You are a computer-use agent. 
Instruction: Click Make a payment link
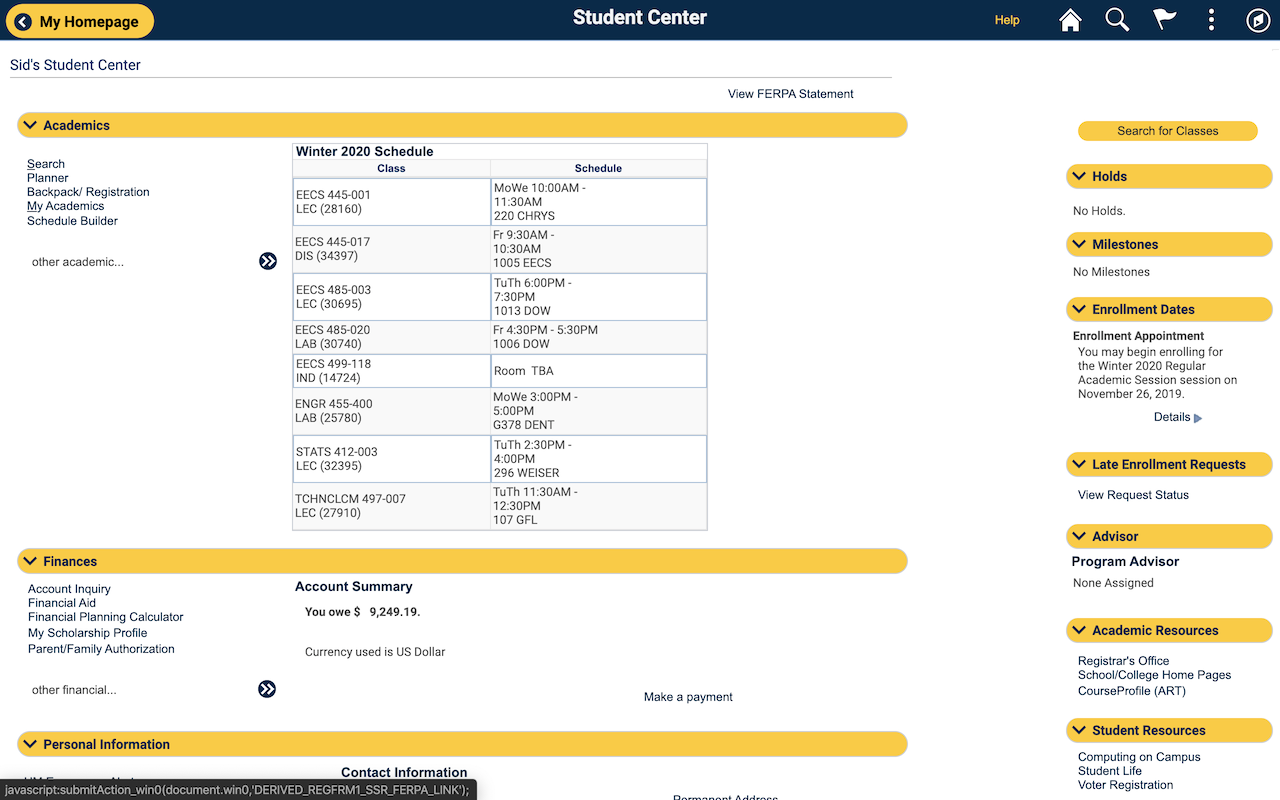pos(688,697)
